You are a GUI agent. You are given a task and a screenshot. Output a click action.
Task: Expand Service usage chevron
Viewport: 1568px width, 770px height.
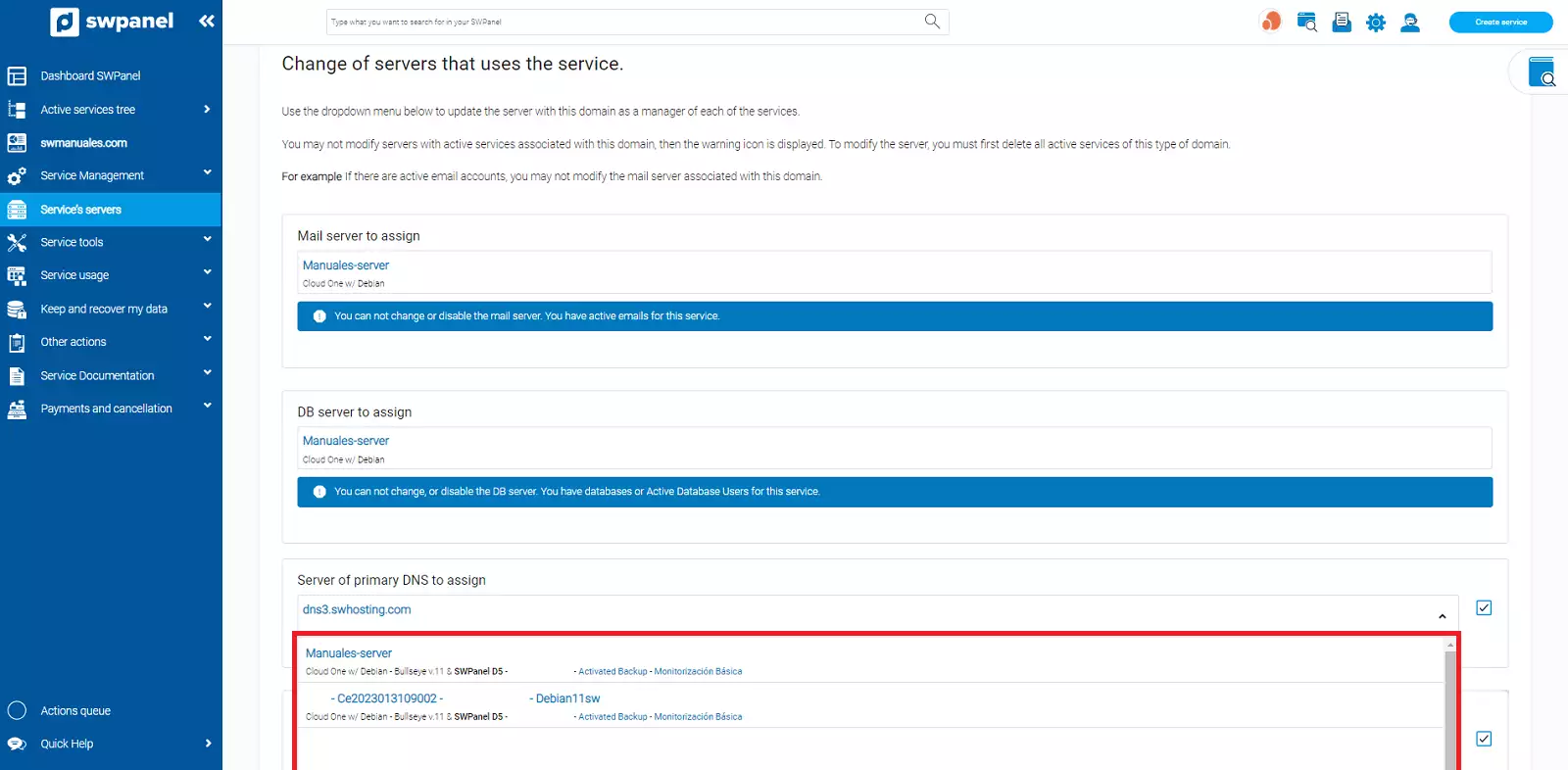[x=207, y=272]
